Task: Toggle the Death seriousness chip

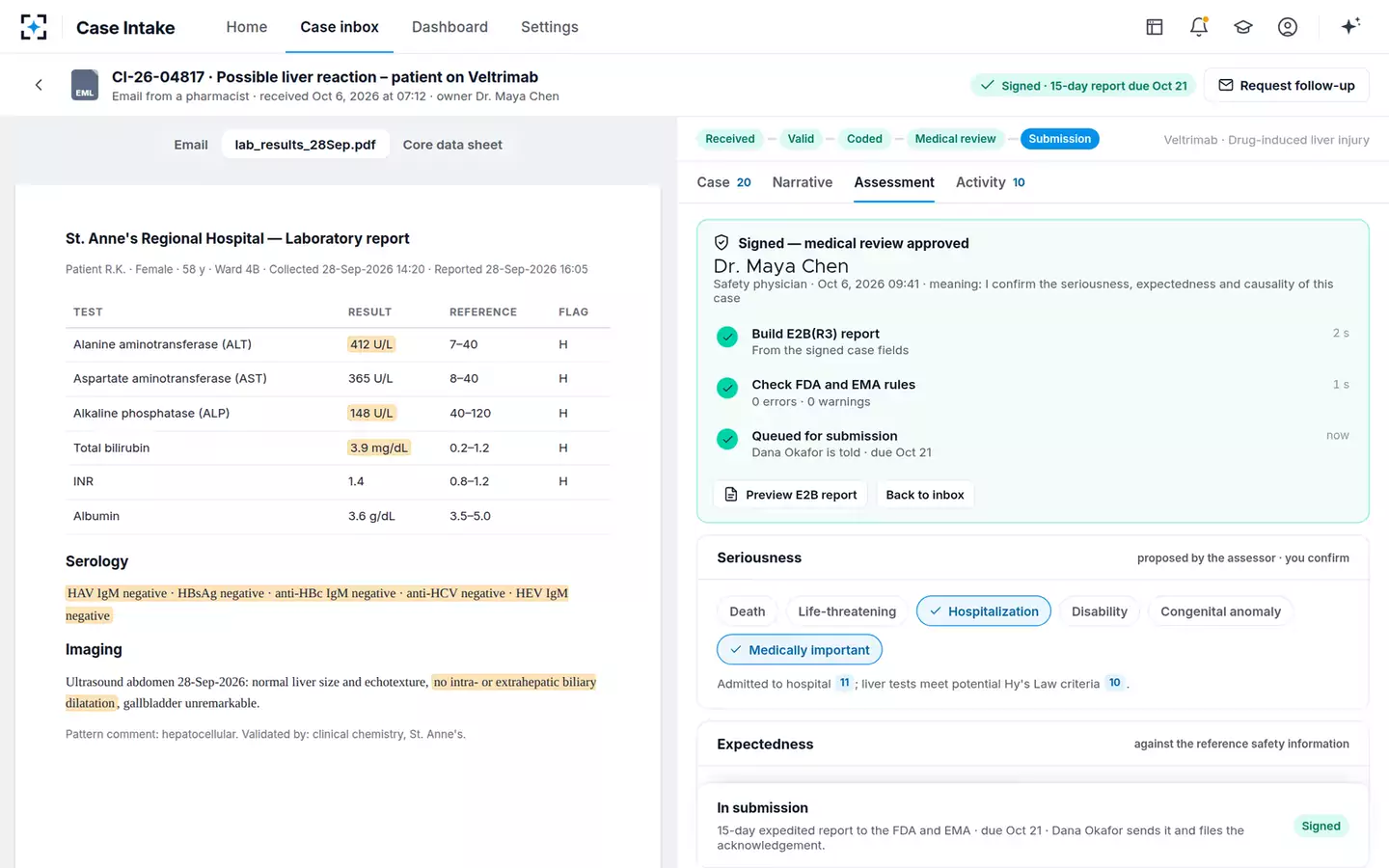Action: (748, 611)
